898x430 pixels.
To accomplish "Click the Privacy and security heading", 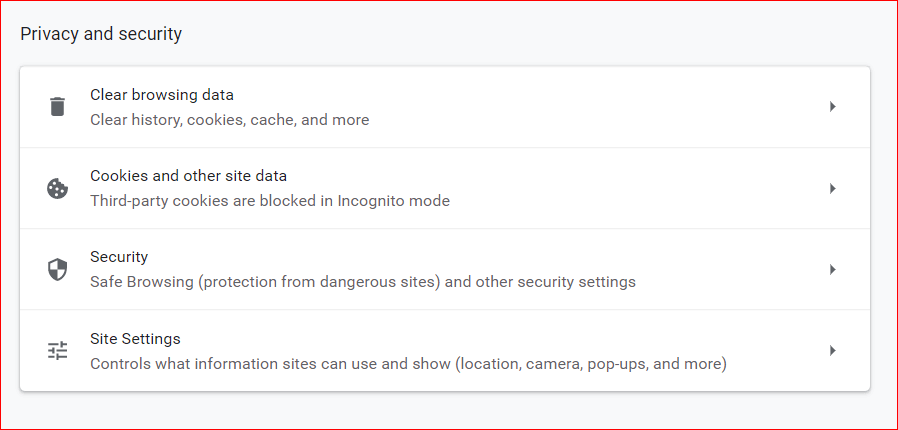I will pos(101,34).
